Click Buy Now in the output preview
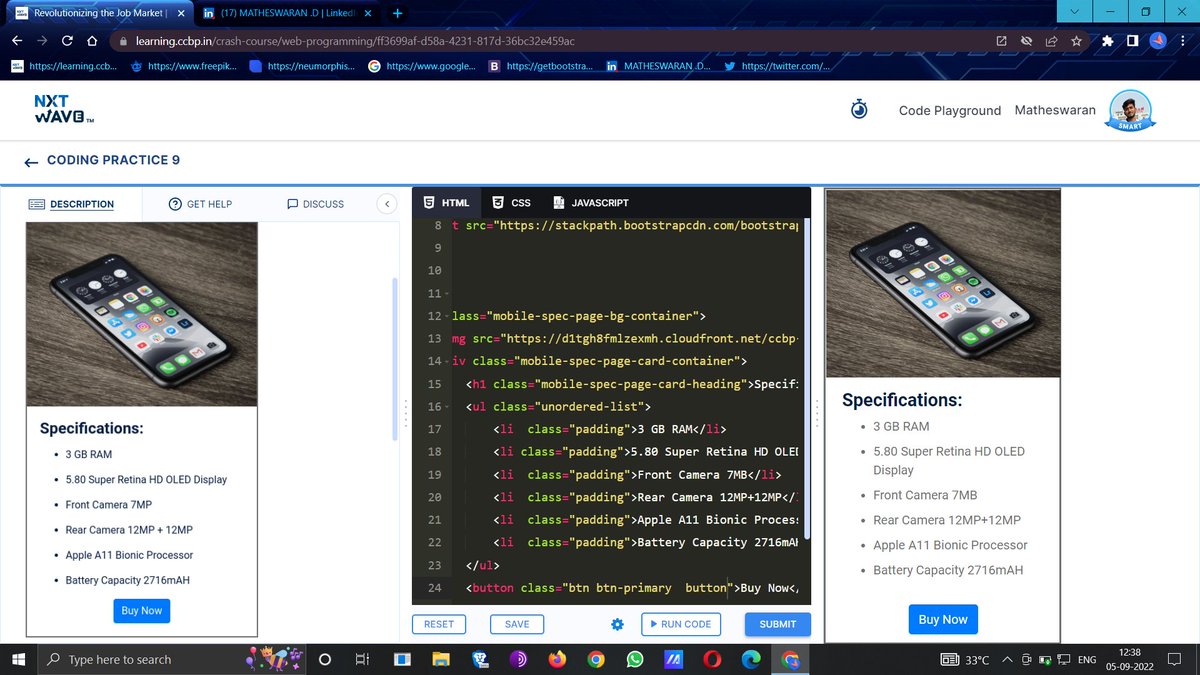Viewport: 1200px width, 675px height. pos(943,620)
